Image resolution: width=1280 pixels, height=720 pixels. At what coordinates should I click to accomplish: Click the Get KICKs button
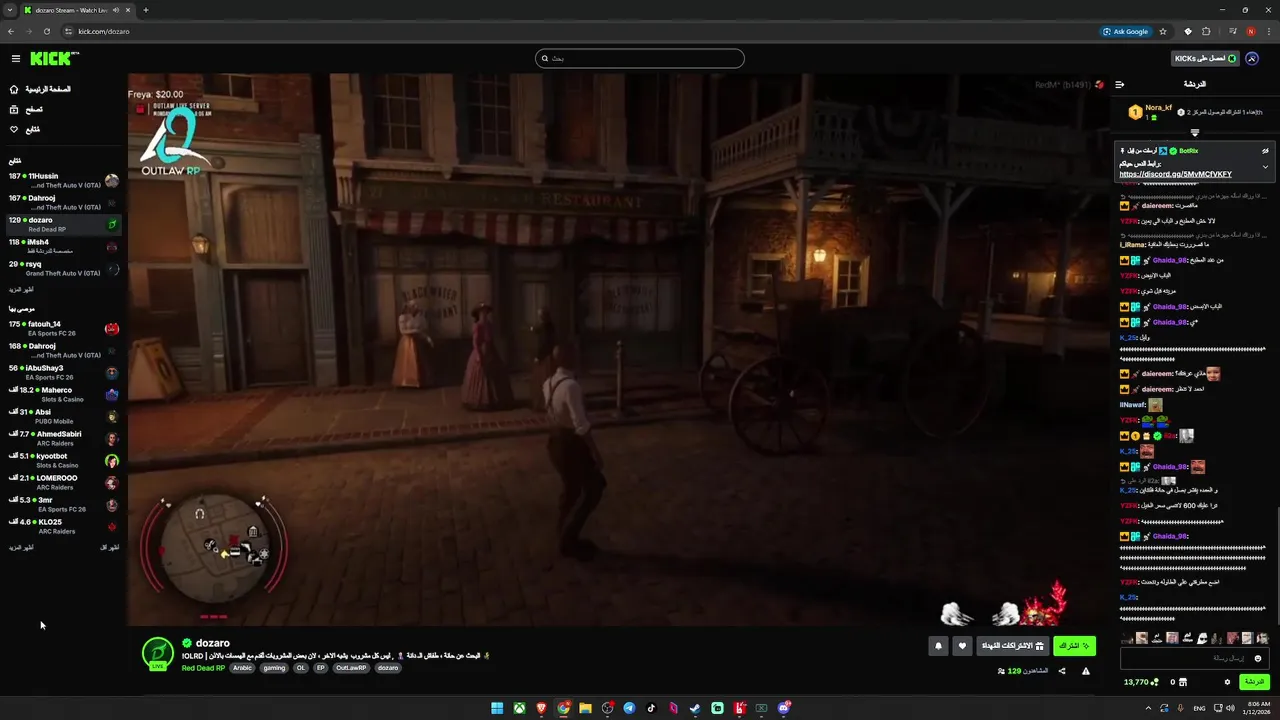[1205, 59]
